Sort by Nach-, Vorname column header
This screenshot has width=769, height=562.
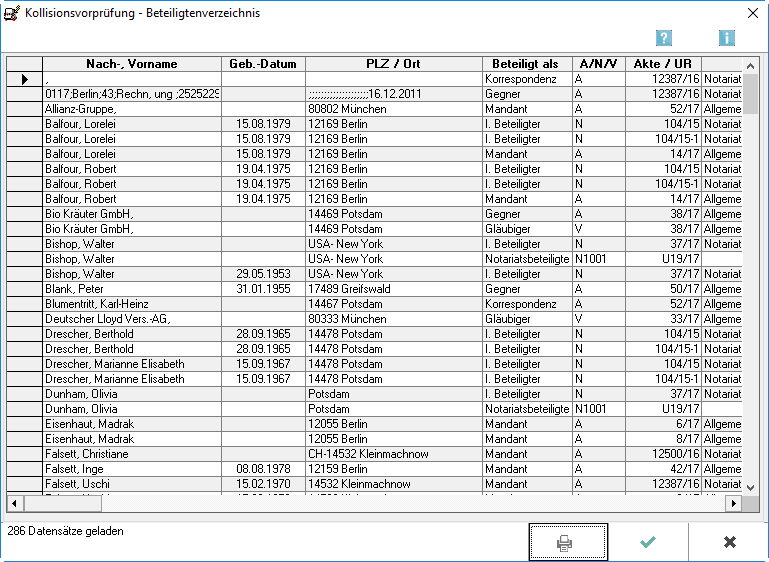(132, 64)
